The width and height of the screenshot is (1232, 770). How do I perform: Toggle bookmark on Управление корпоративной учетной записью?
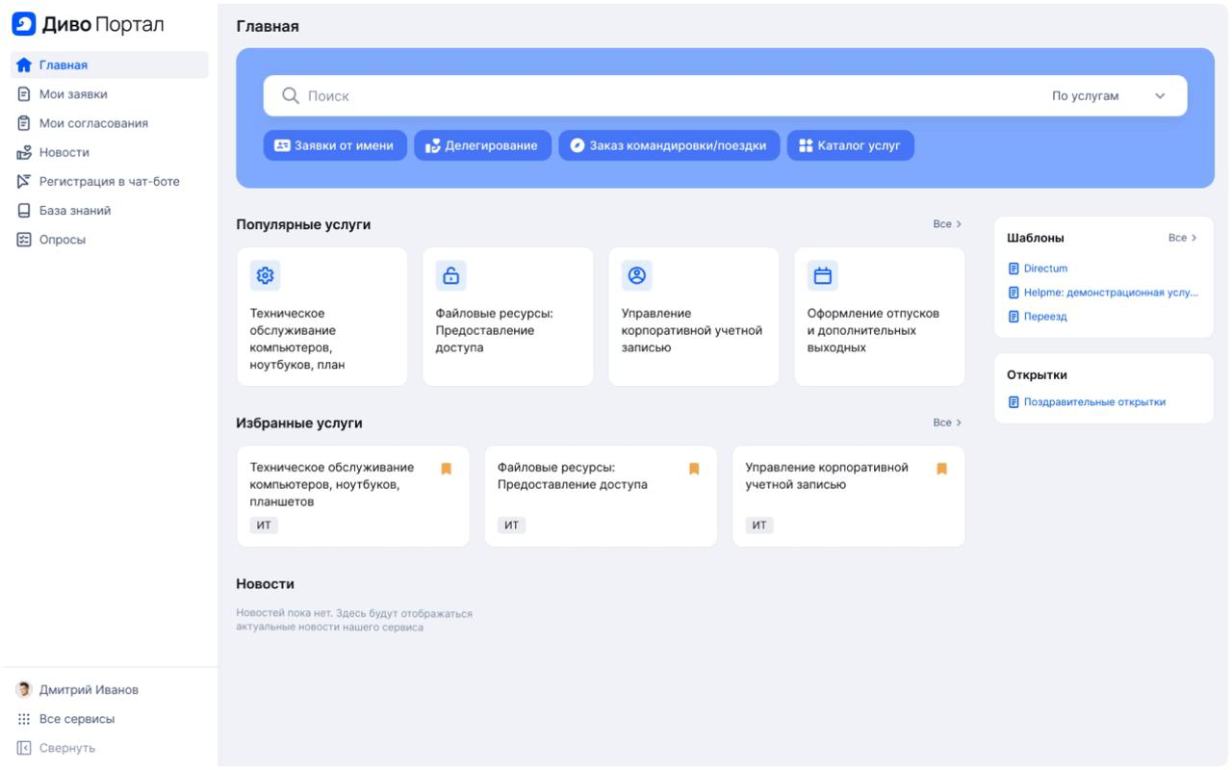942,468
